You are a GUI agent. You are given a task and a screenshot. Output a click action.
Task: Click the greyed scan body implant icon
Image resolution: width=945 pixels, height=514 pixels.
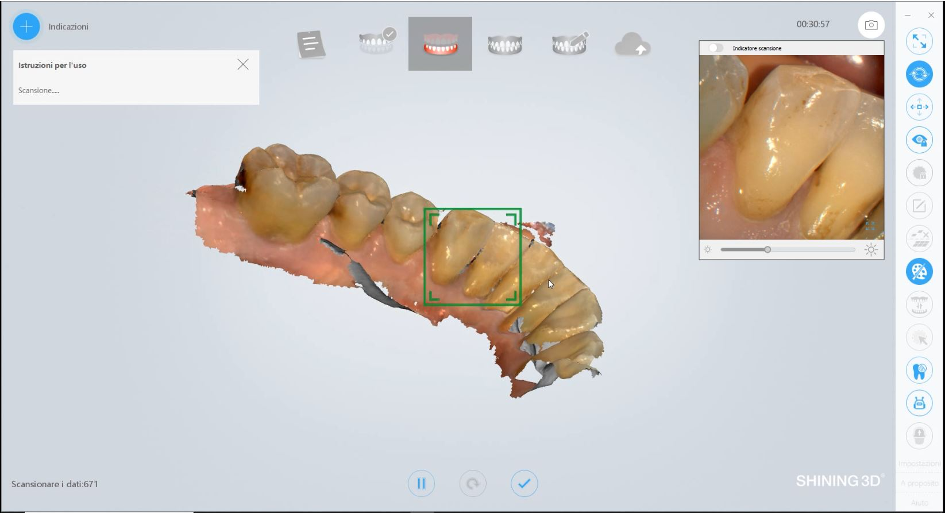[x=919, y=435]
